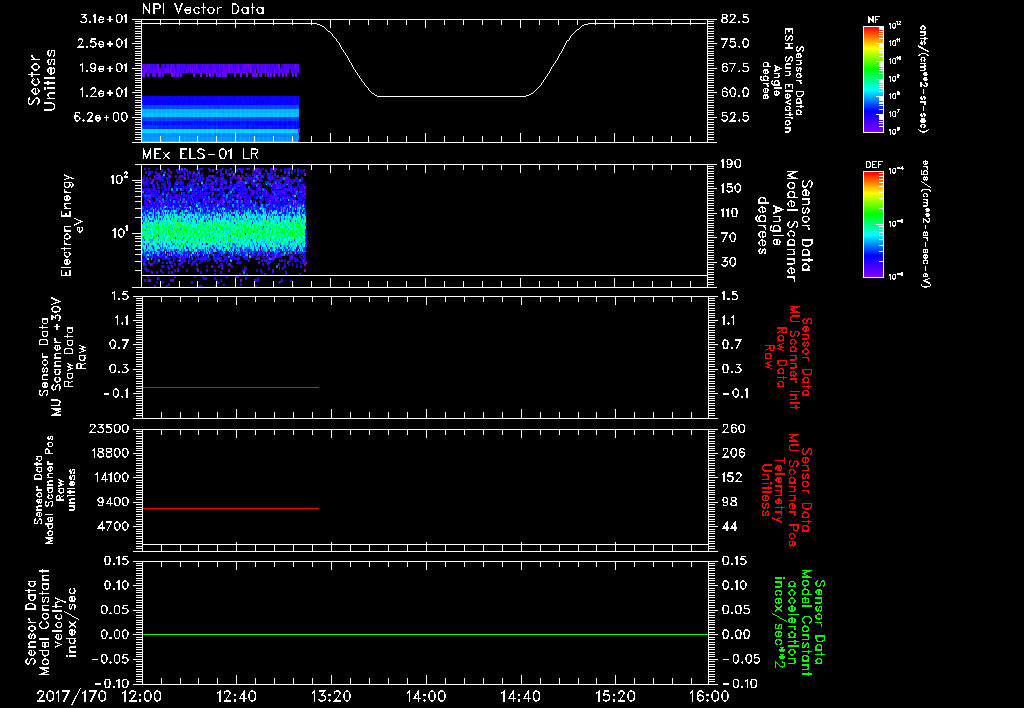
Task: Click the DEF color bar units label
Action: pyautogui.click(x=926, y=224)
